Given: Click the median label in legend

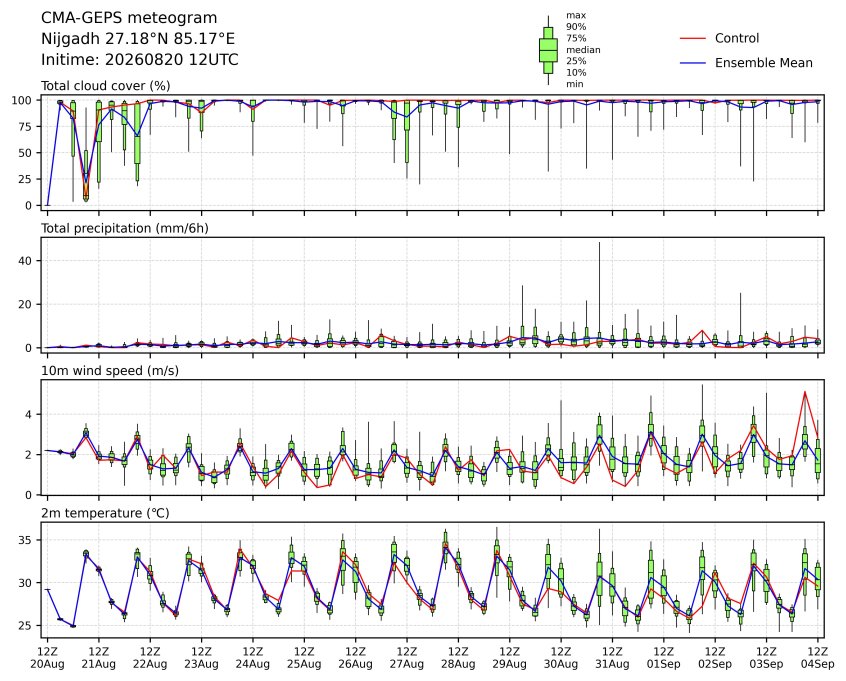Looking at the screenshot, I should (x=583, y=50).
